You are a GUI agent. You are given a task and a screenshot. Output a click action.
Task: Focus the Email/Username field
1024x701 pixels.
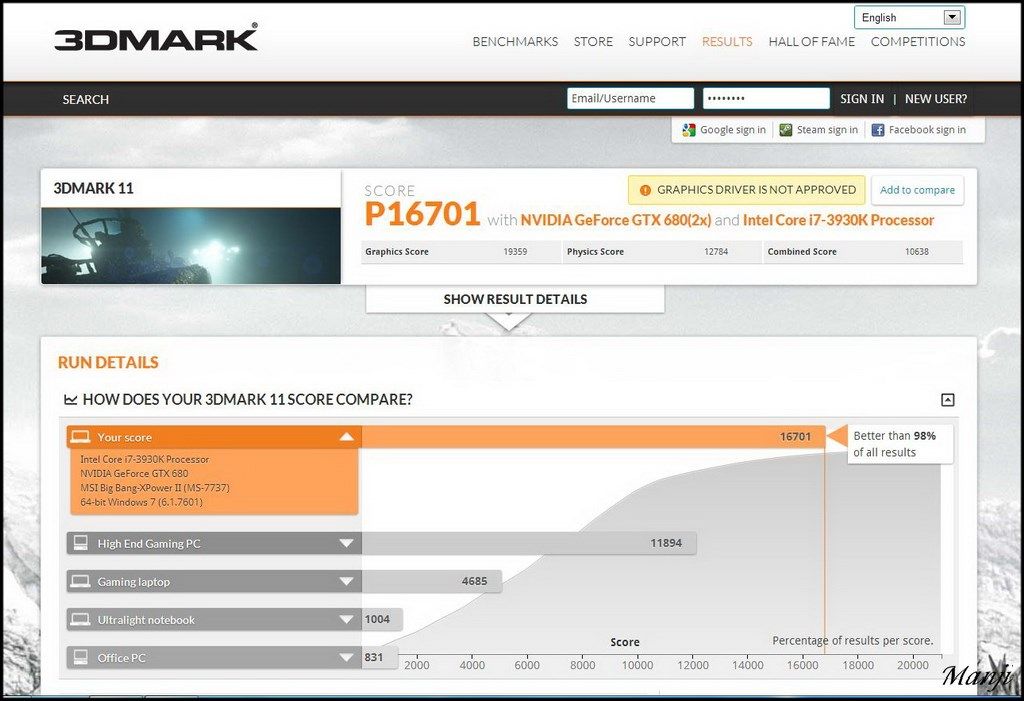pos(630,99)
